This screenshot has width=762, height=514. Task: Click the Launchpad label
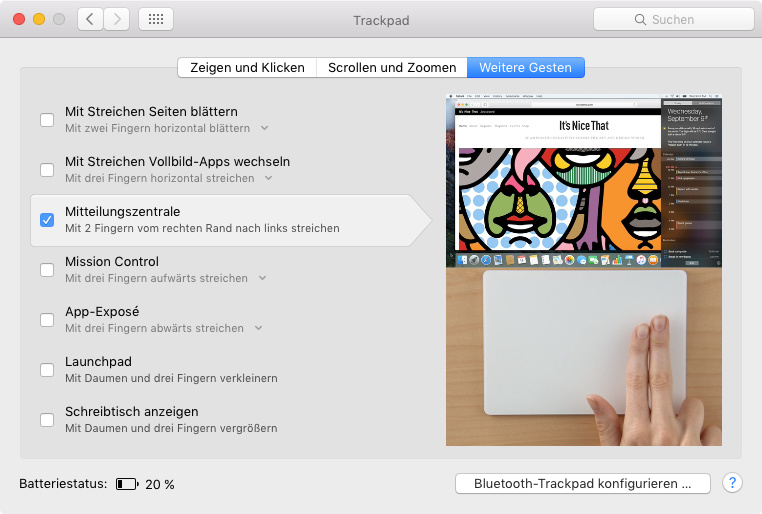[98, 361]
